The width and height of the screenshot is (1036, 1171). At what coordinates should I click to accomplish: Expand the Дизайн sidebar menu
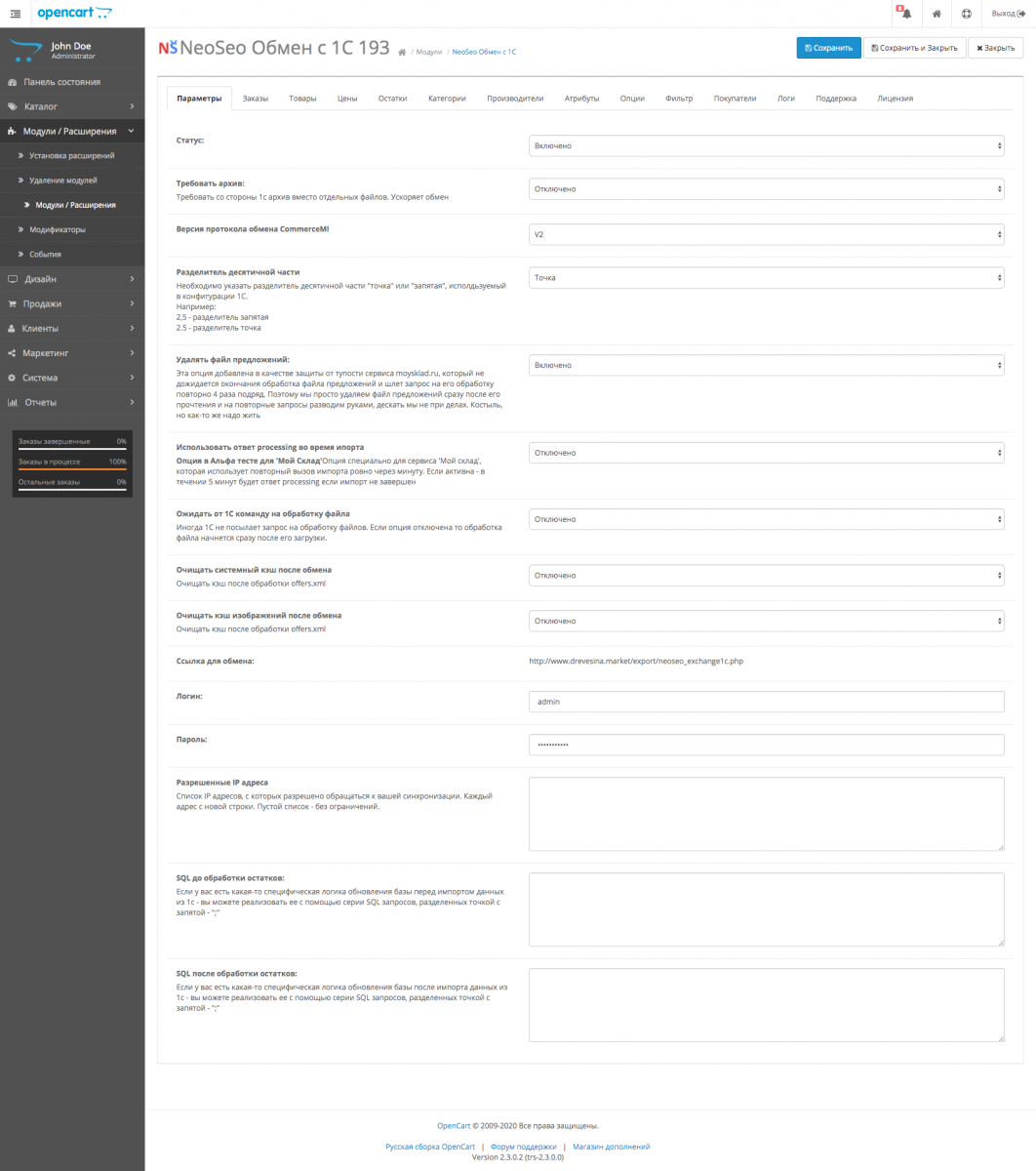[72, 279]
